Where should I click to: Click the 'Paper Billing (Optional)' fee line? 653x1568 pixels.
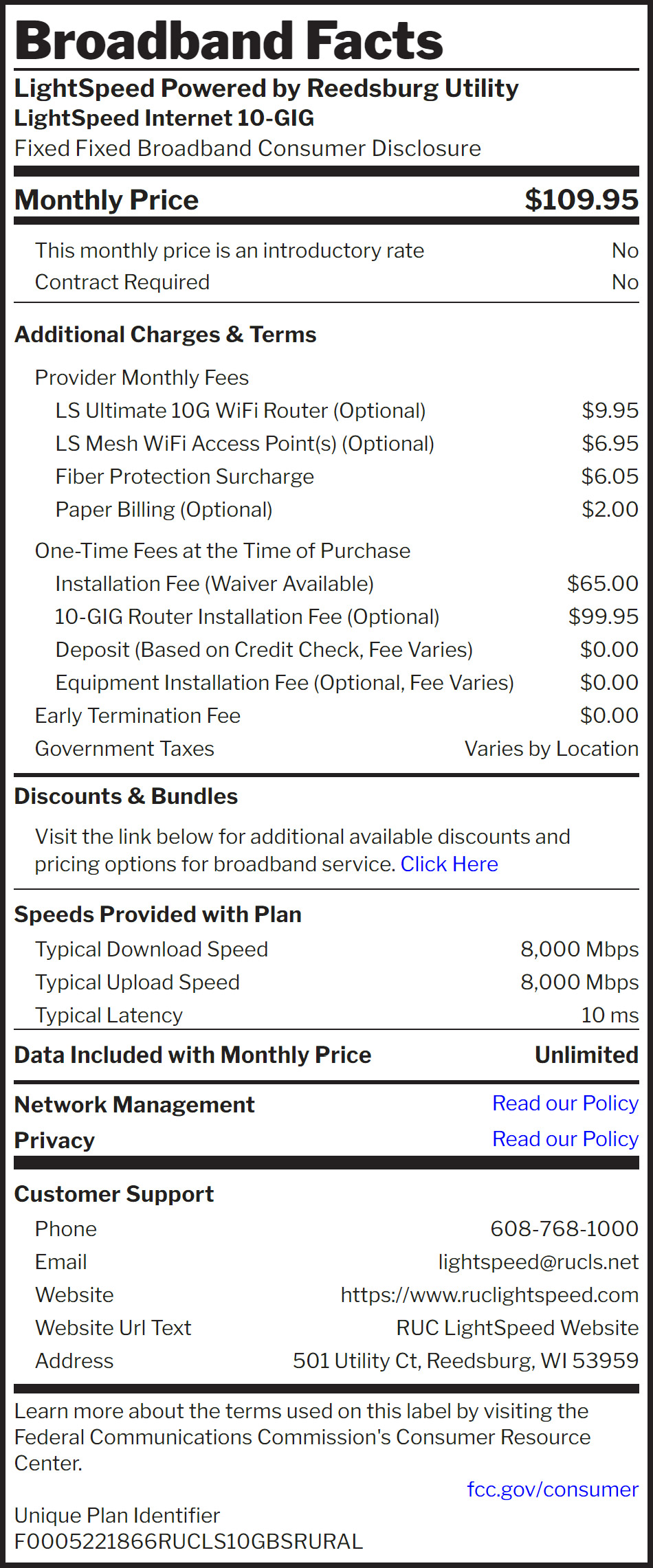point(164,509)
